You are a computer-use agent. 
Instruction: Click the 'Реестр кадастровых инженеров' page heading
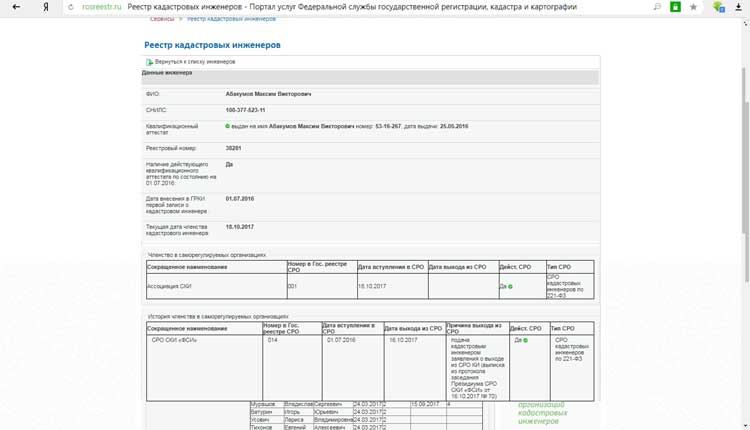point(212,45)
